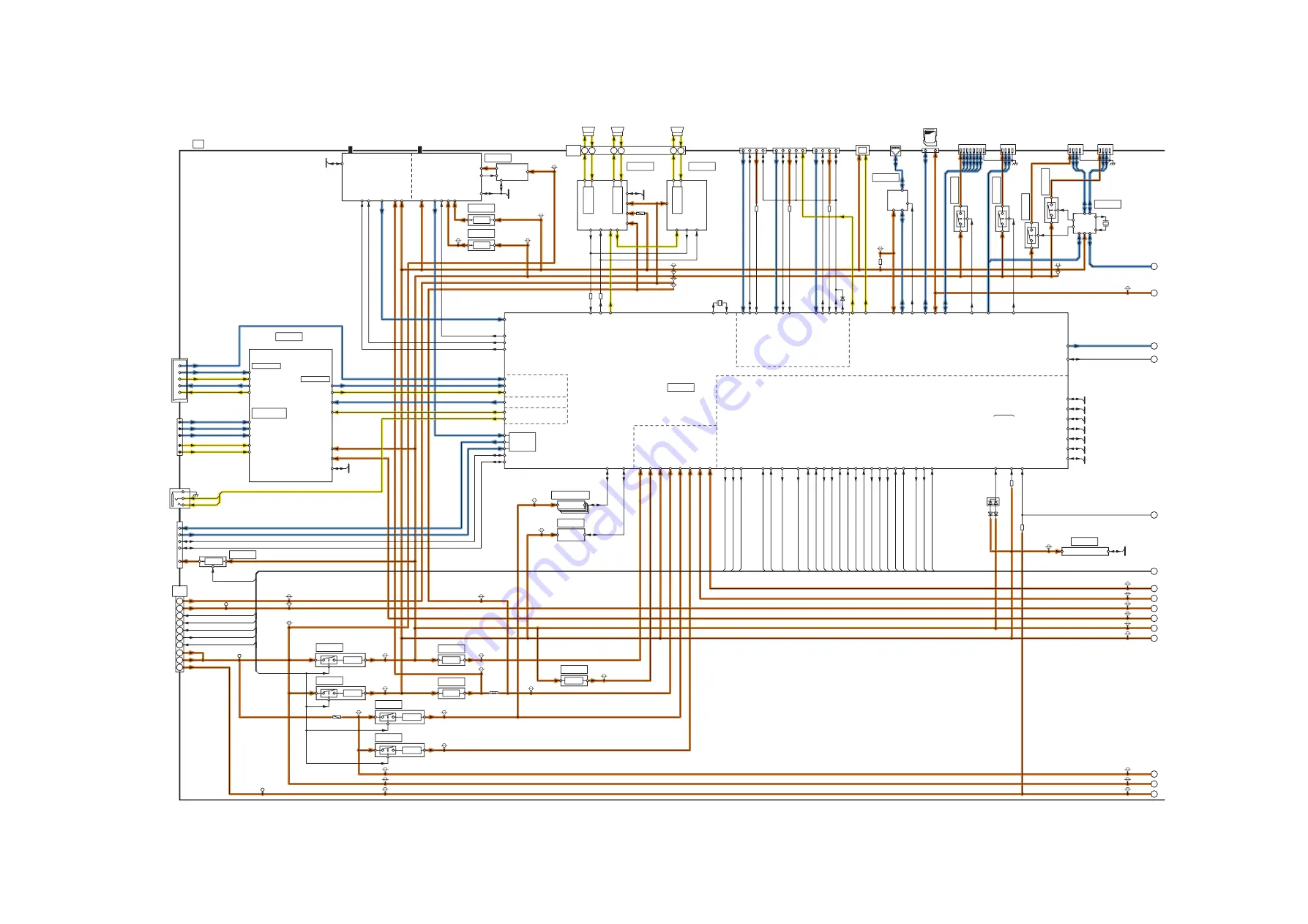
Task: Click the leftmost speaker symbol at top
Action: coord(588,132)
